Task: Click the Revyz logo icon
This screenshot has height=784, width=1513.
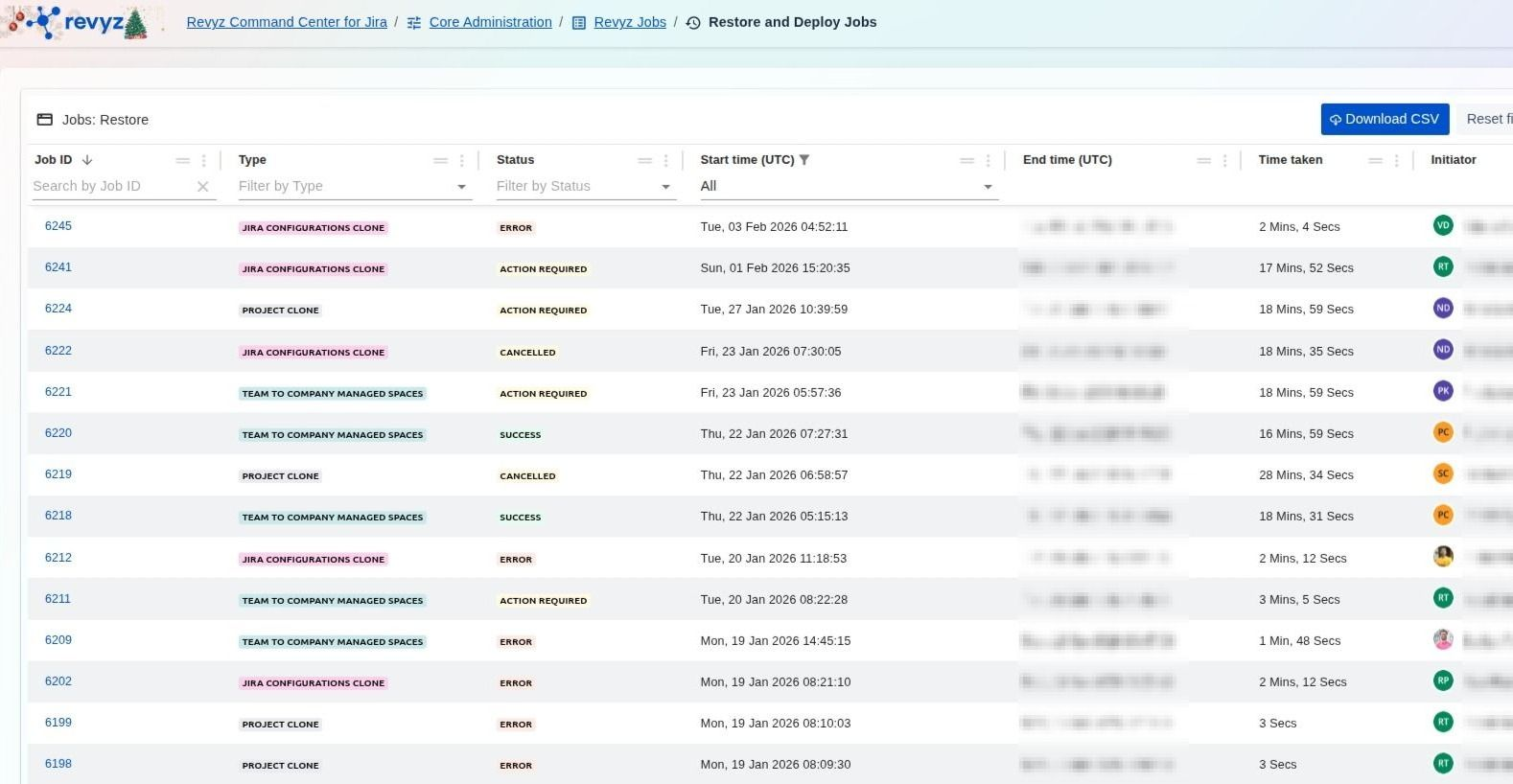Action: click(x=77, y=23)
